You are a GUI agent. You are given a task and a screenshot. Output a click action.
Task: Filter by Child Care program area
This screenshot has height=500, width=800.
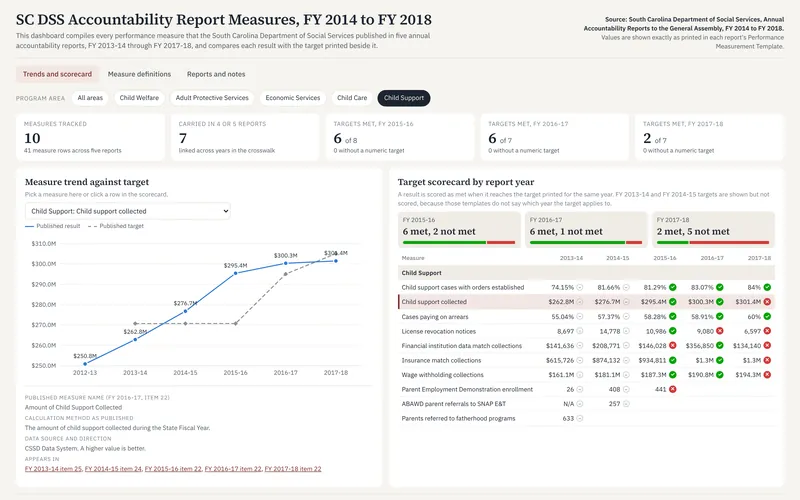point(352,98)
